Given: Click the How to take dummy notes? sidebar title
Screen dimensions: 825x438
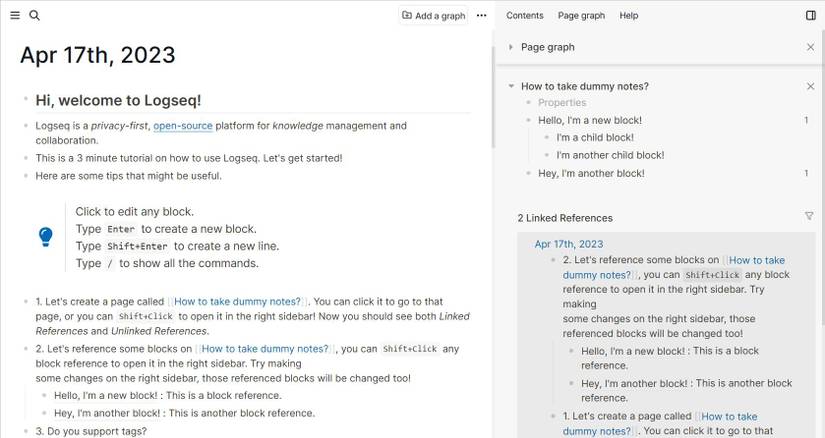Looking at the screenshot, I should (585, 86).
